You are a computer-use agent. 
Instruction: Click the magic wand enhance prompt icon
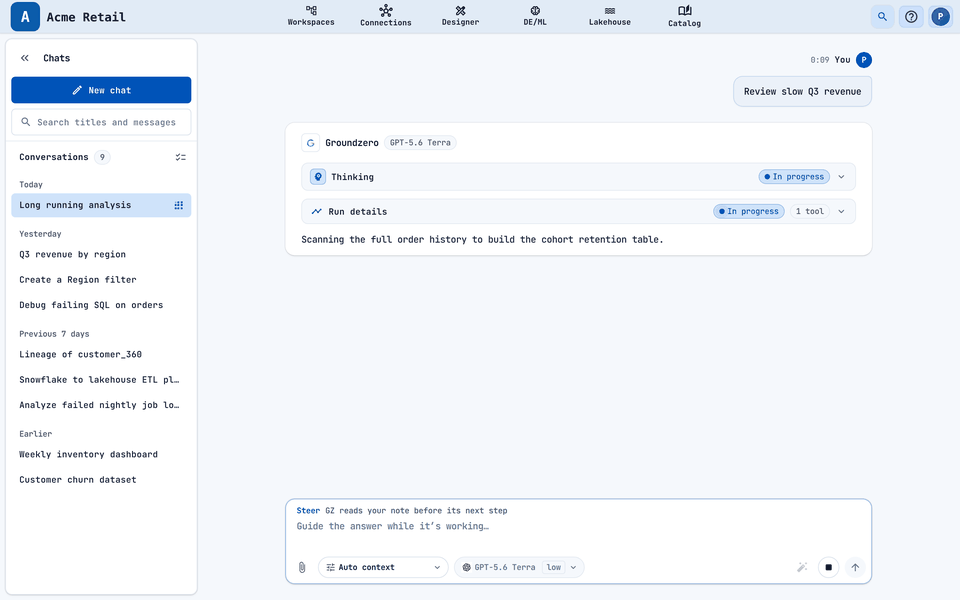[x=802, y=568]
